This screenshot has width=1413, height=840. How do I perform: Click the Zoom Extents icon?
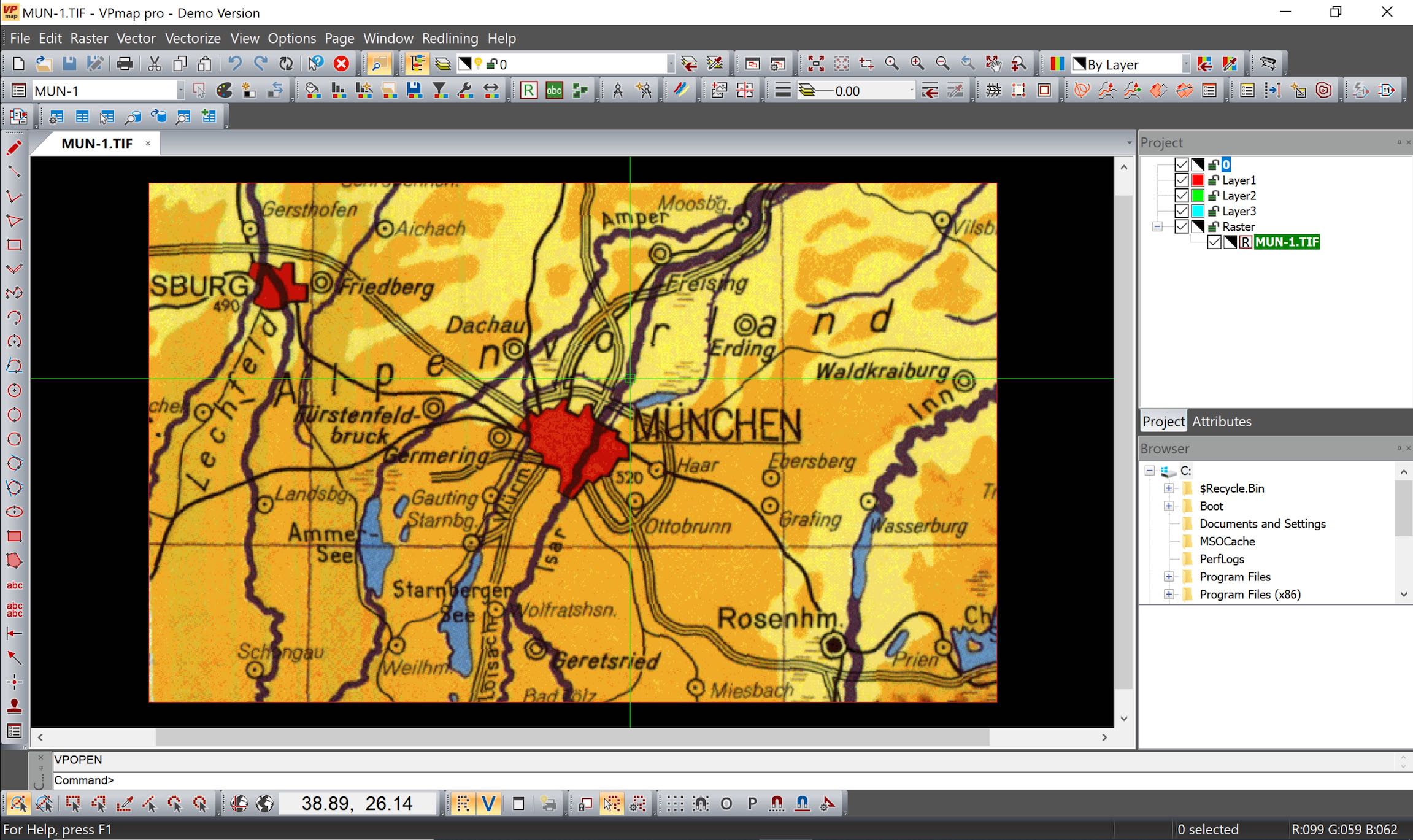pos(816,64)
